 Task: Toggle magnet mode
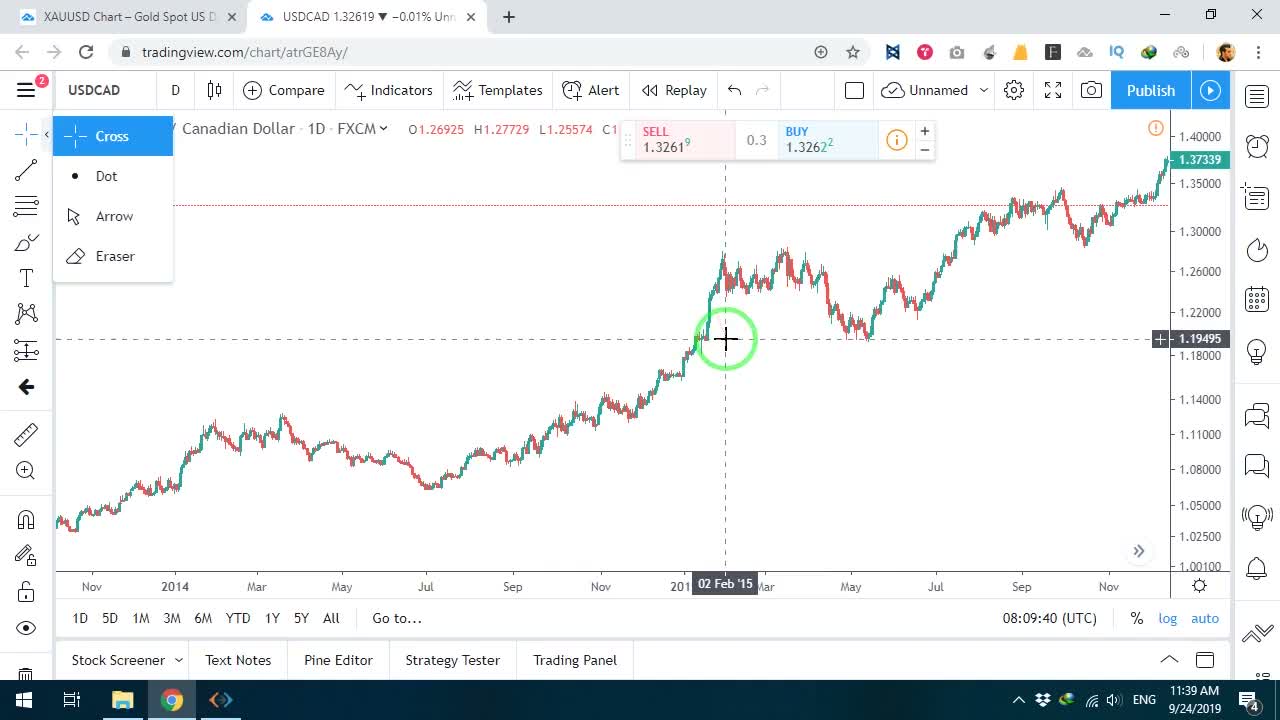26,519
